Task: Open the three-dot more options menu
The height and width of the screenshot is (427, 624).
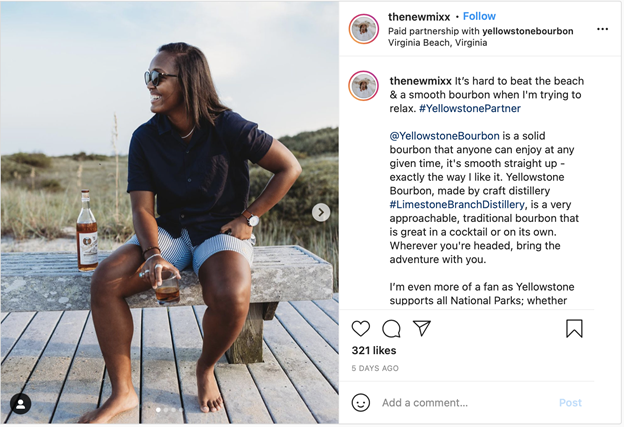Action: pyautogui.click(x=602, y=29)
